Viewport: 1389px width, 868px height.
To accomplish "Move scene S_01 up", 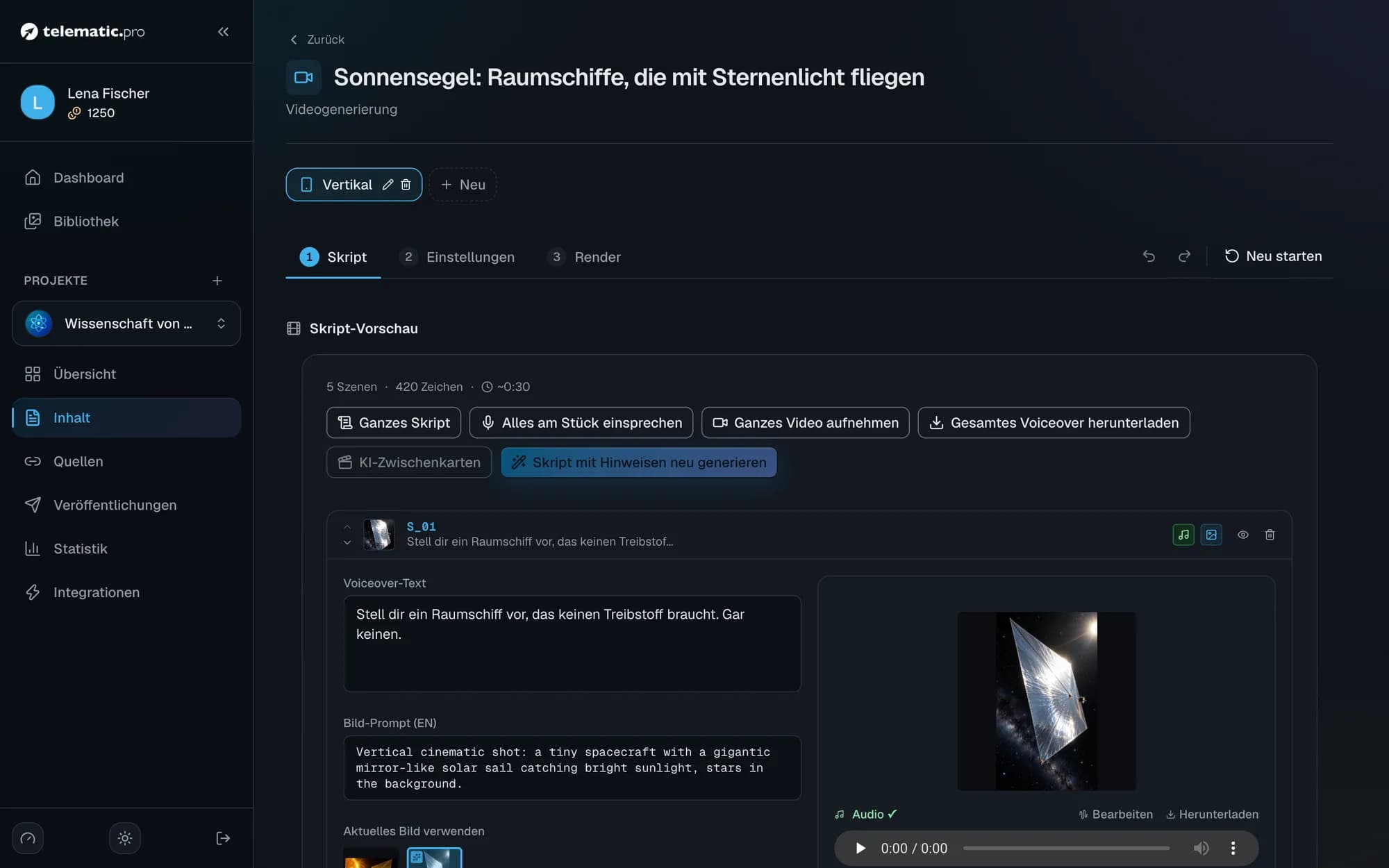I will click(347, 527).
